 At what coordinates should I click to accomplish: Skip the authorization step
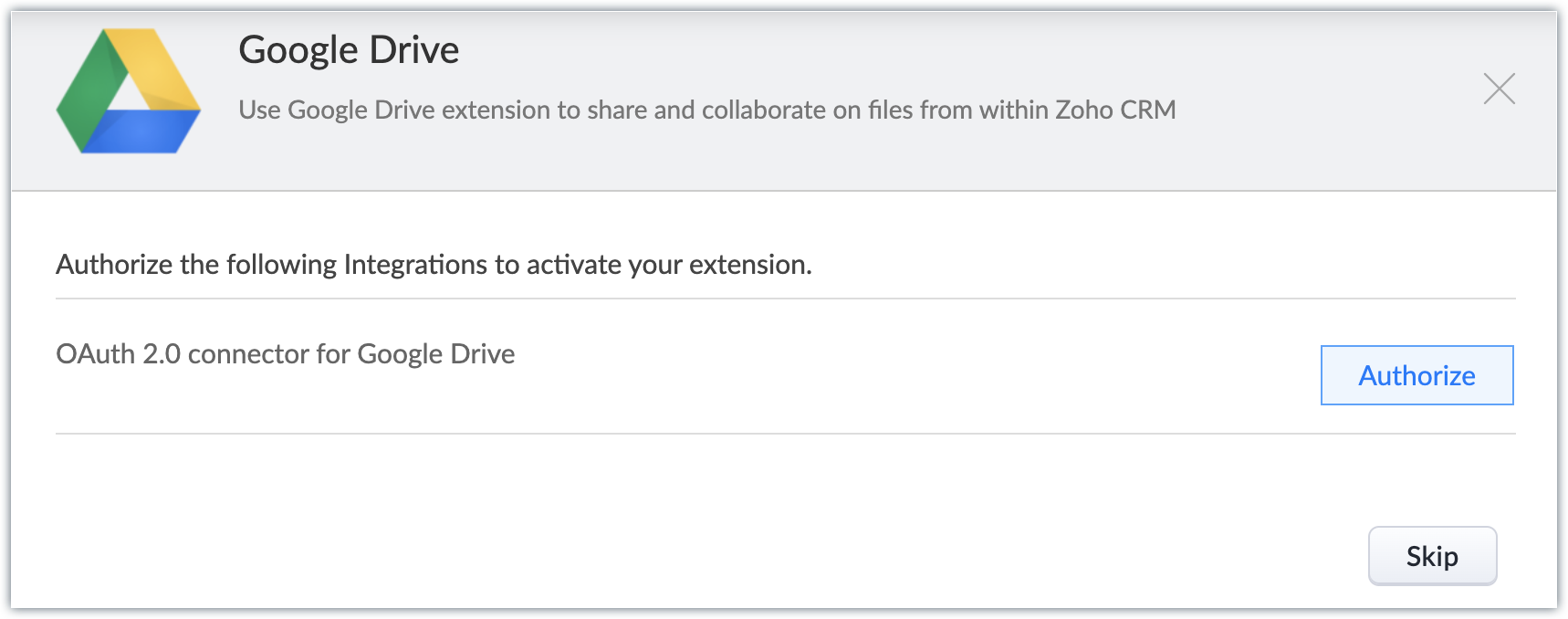(1432, 556)
